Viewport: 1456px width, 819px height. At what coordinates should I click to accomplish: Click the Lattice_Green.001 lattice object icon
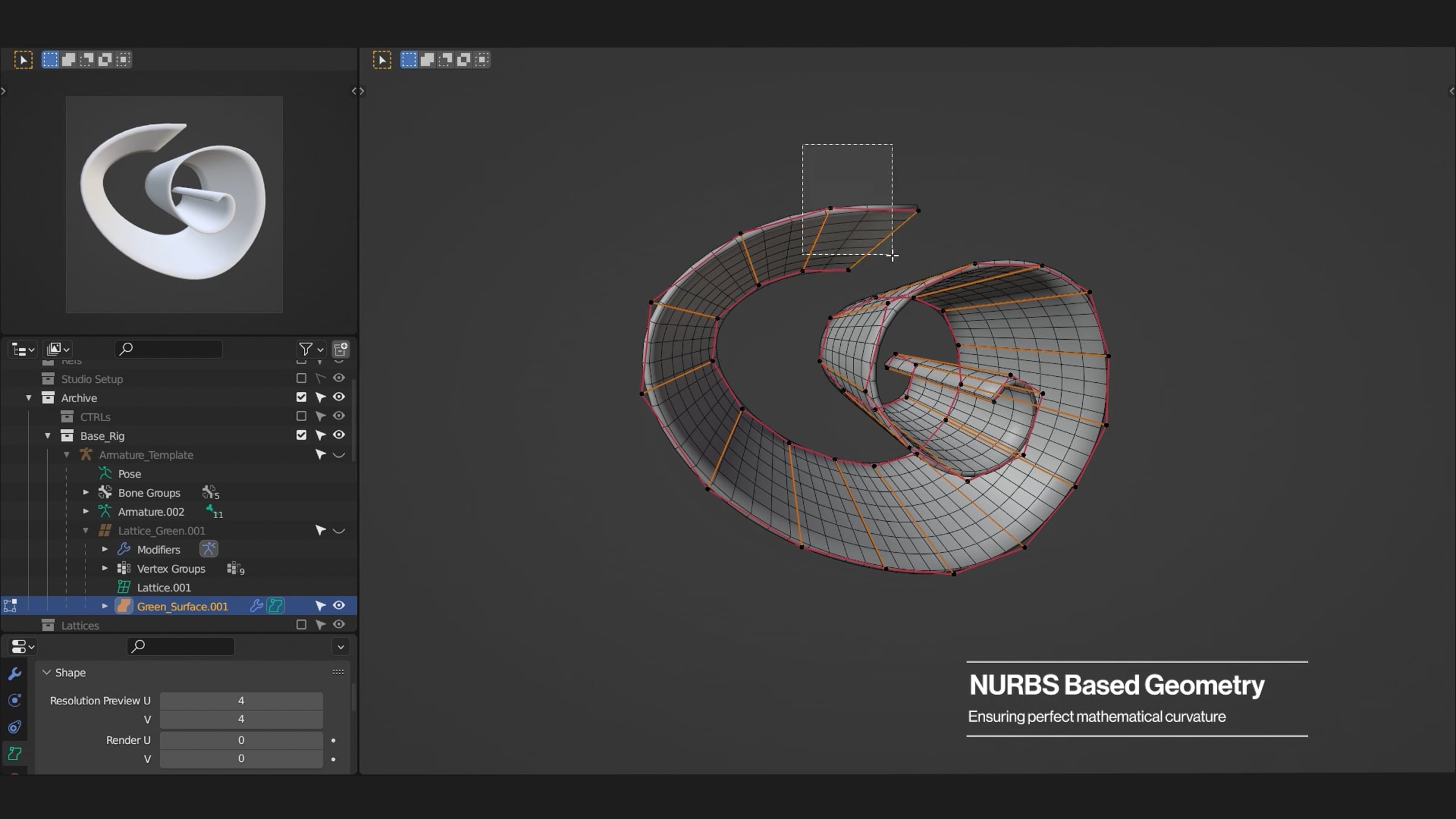(x=105, y=531)
